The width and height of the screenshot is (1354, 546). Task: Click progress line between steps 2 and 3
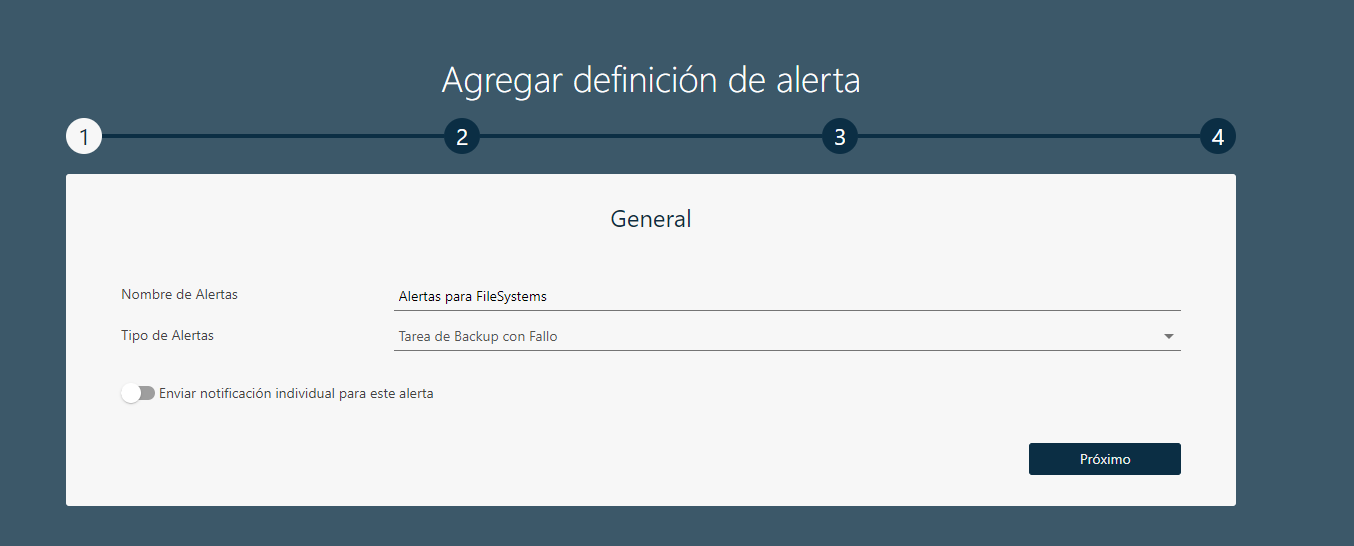click(651, 136)
